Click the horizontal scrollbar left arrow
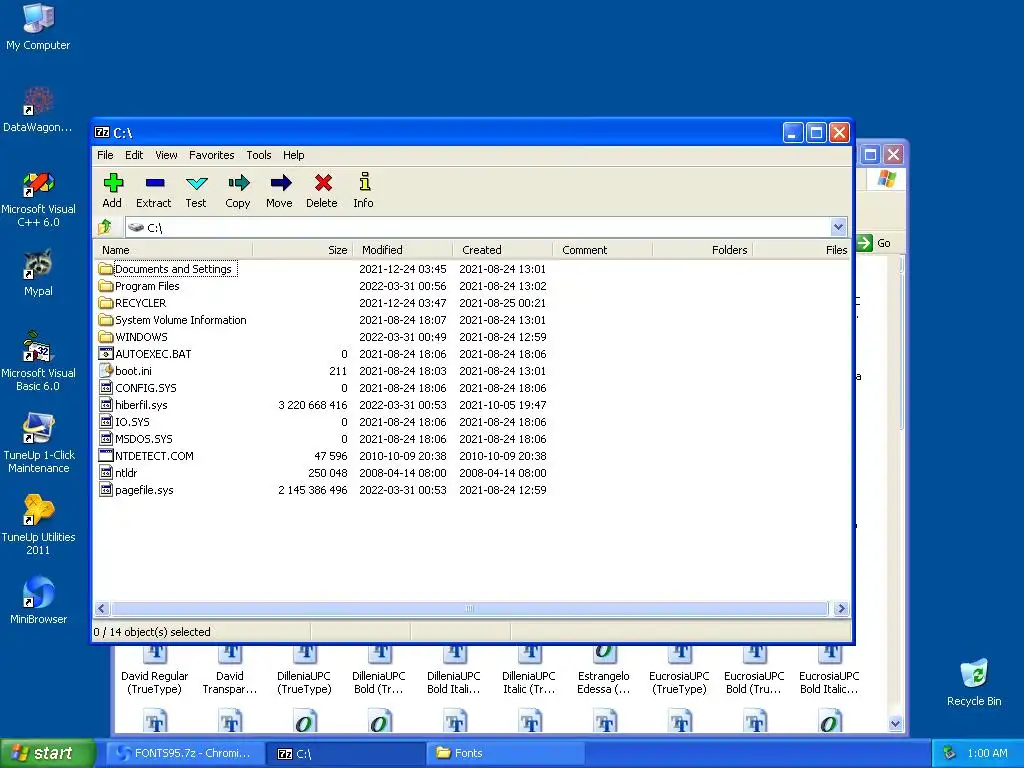Image resolution: width=1024 pixels, height=768 pixels. (x=101, y=609)
